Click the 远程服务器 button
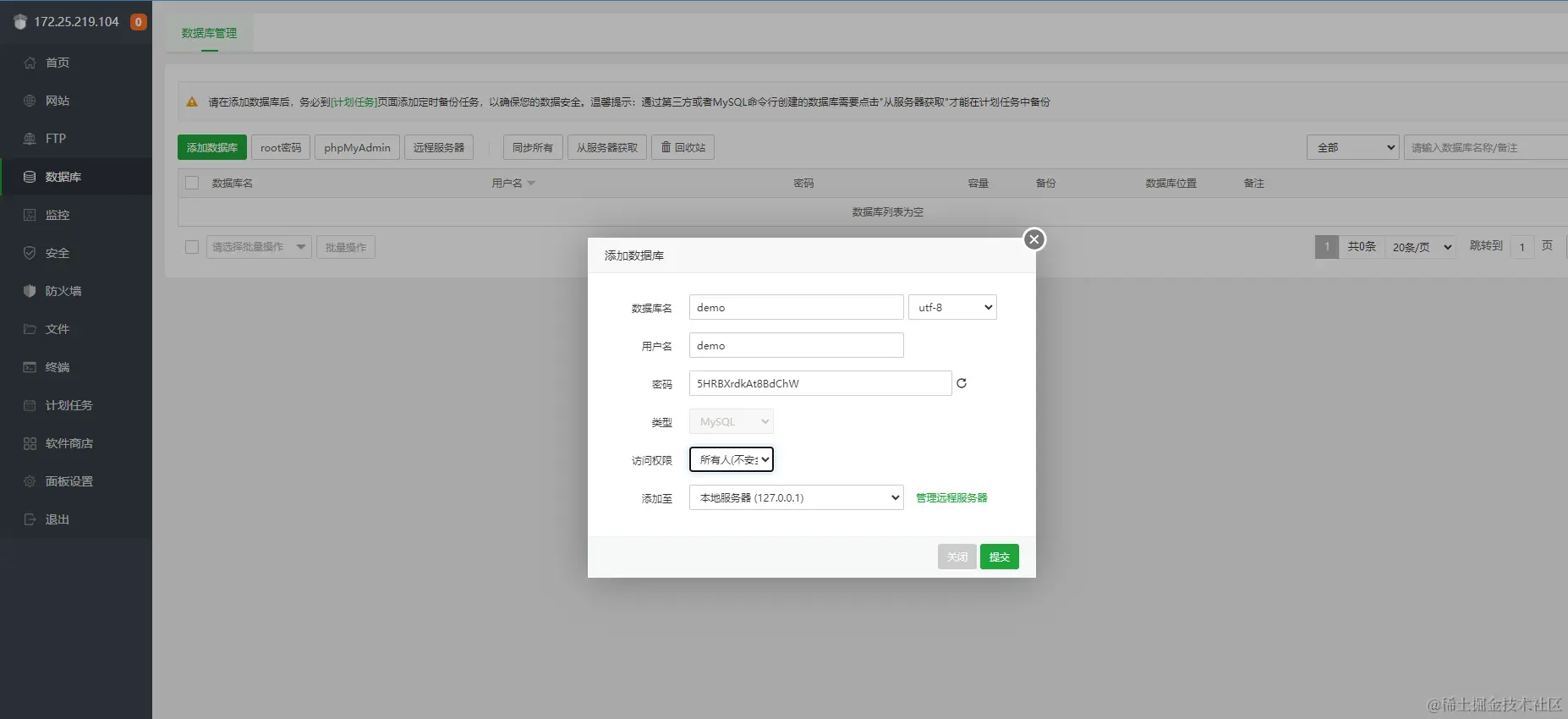This screenshot has width=1568, height=719. click(x=439, y=147)
